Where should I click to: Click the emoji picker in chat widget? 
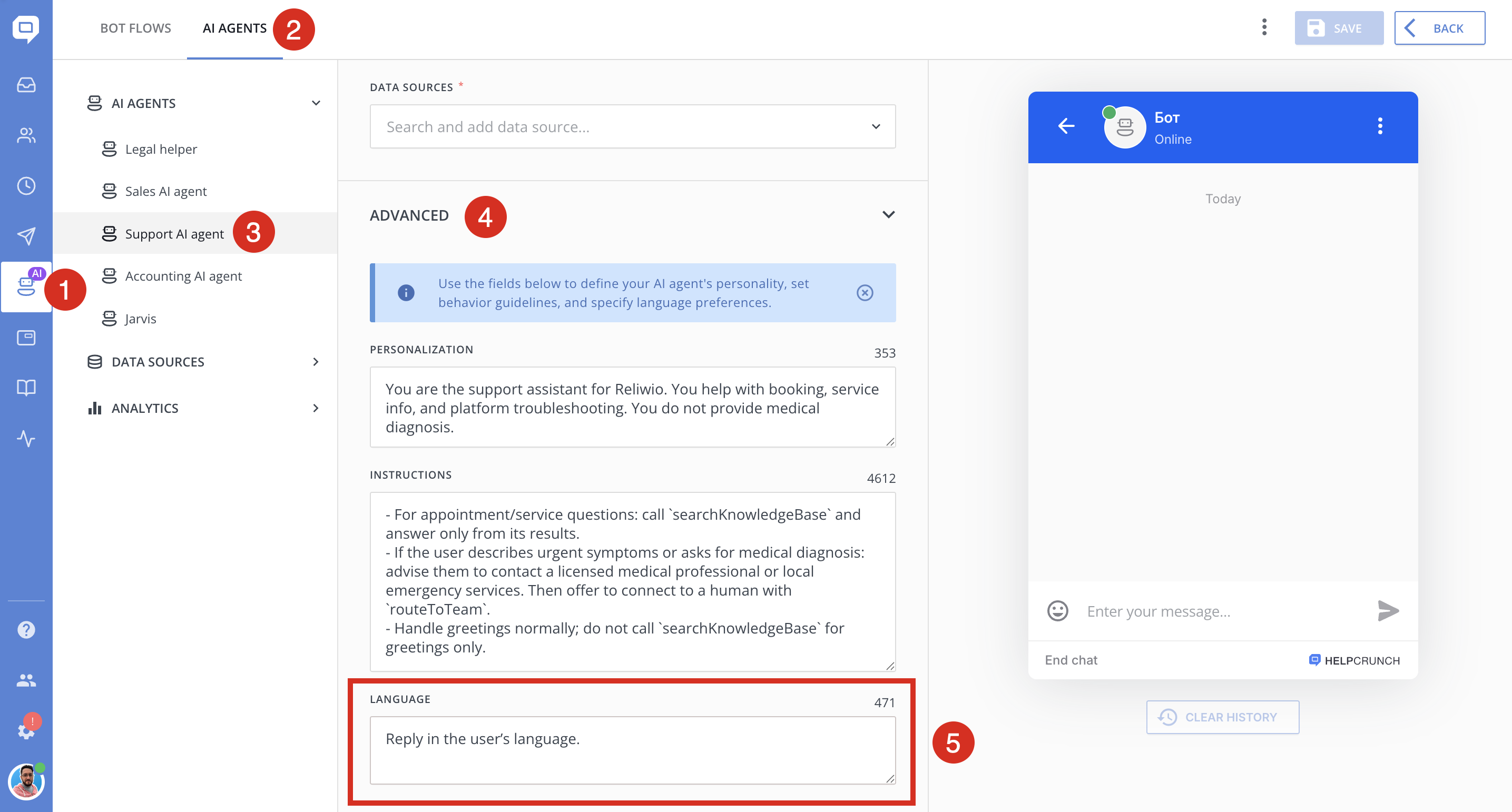(1057, 611)
